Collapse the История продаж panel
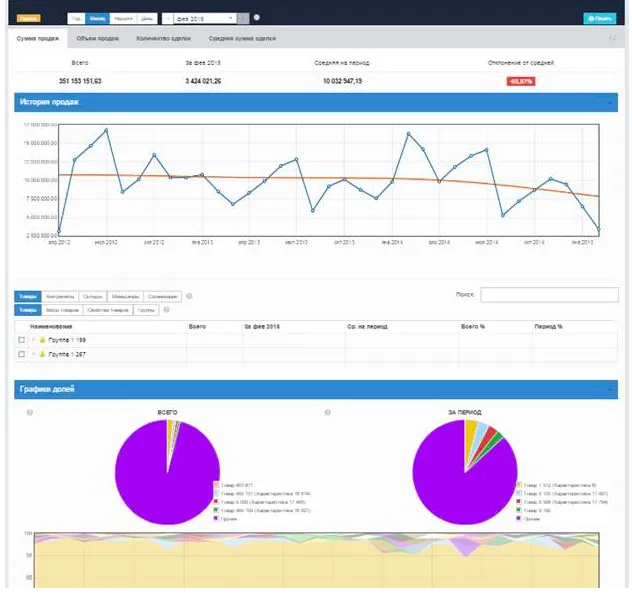 (609, 102)
